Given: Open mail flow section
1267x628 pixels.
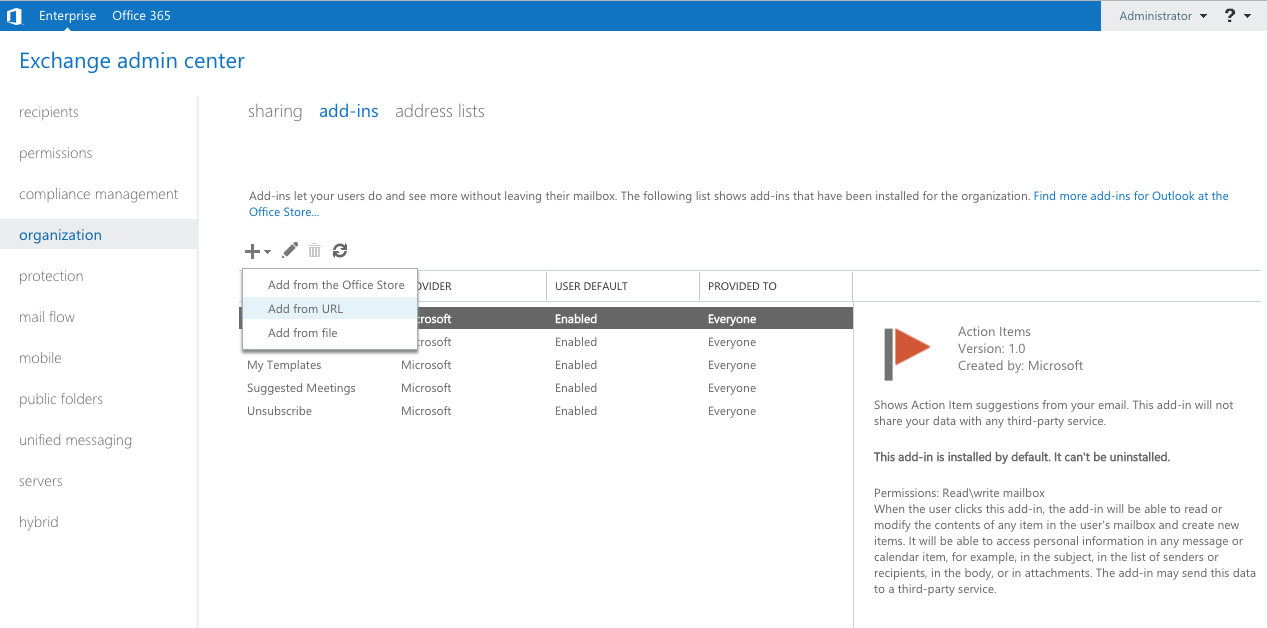Looking at the screenshot, I should 47,317.
